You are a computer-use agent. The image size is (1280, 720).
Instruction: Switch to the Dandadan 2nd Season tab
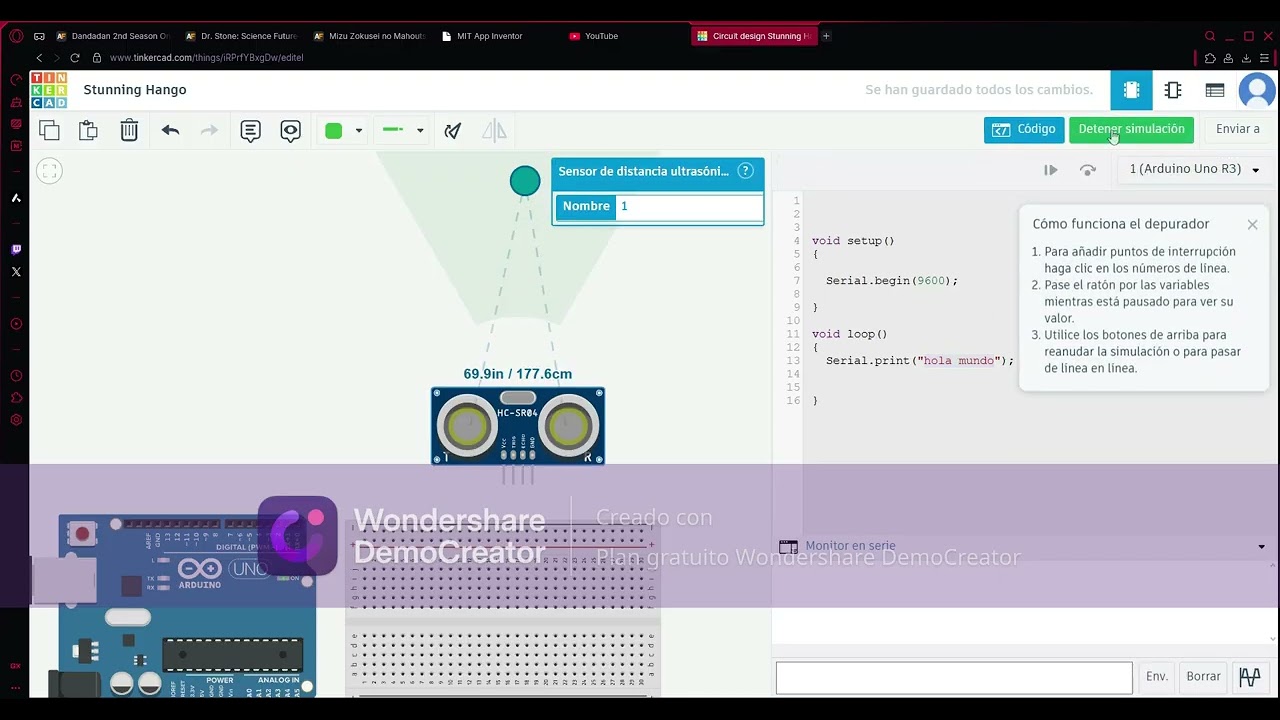pos(113,36)
